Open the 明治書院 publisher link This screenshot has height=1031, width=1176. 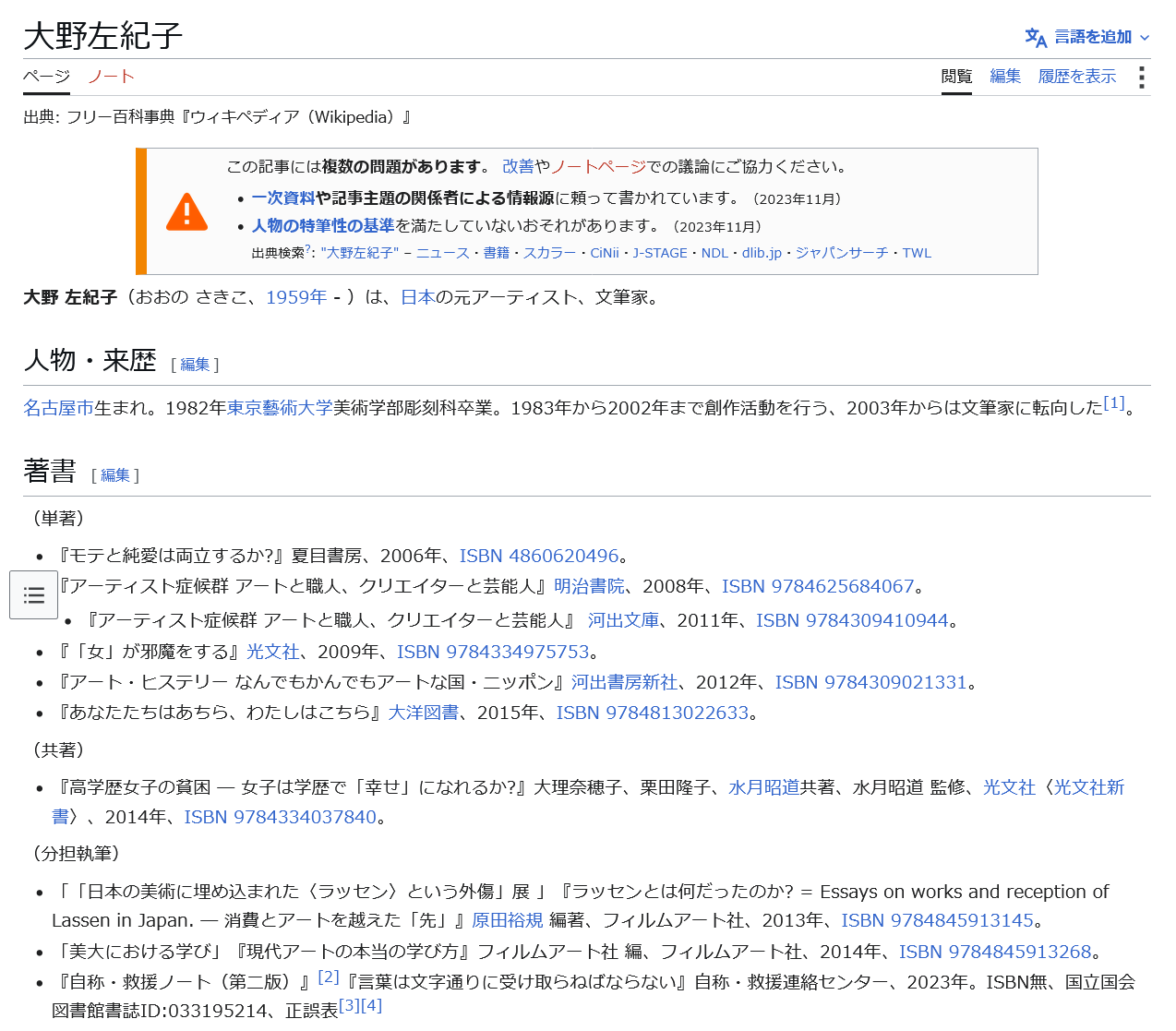point(589,586)
